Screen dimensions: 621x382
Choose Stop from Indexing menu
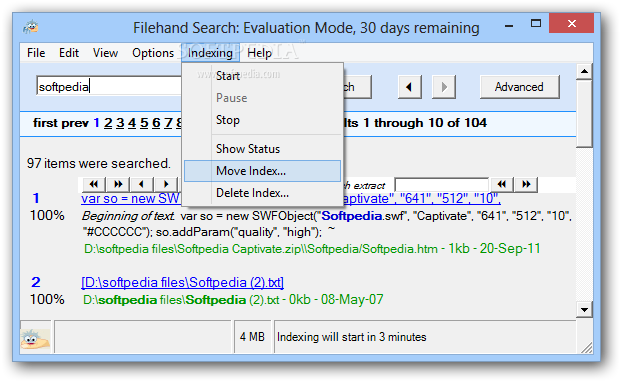(x=262, y=120)
